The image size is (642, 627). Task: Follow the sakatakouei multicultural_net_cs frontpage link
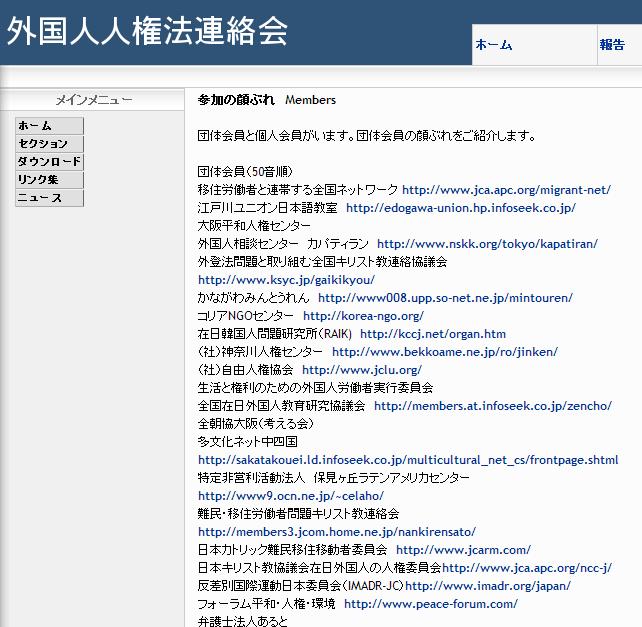click(408, 460)
